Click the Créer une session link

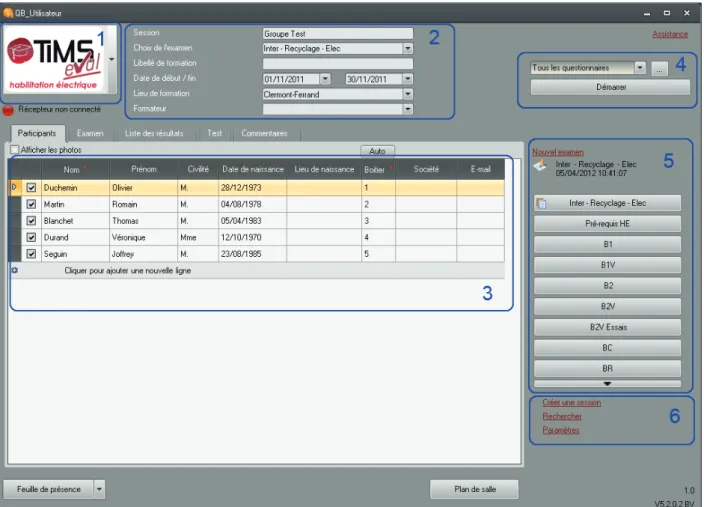pos(571,403)
